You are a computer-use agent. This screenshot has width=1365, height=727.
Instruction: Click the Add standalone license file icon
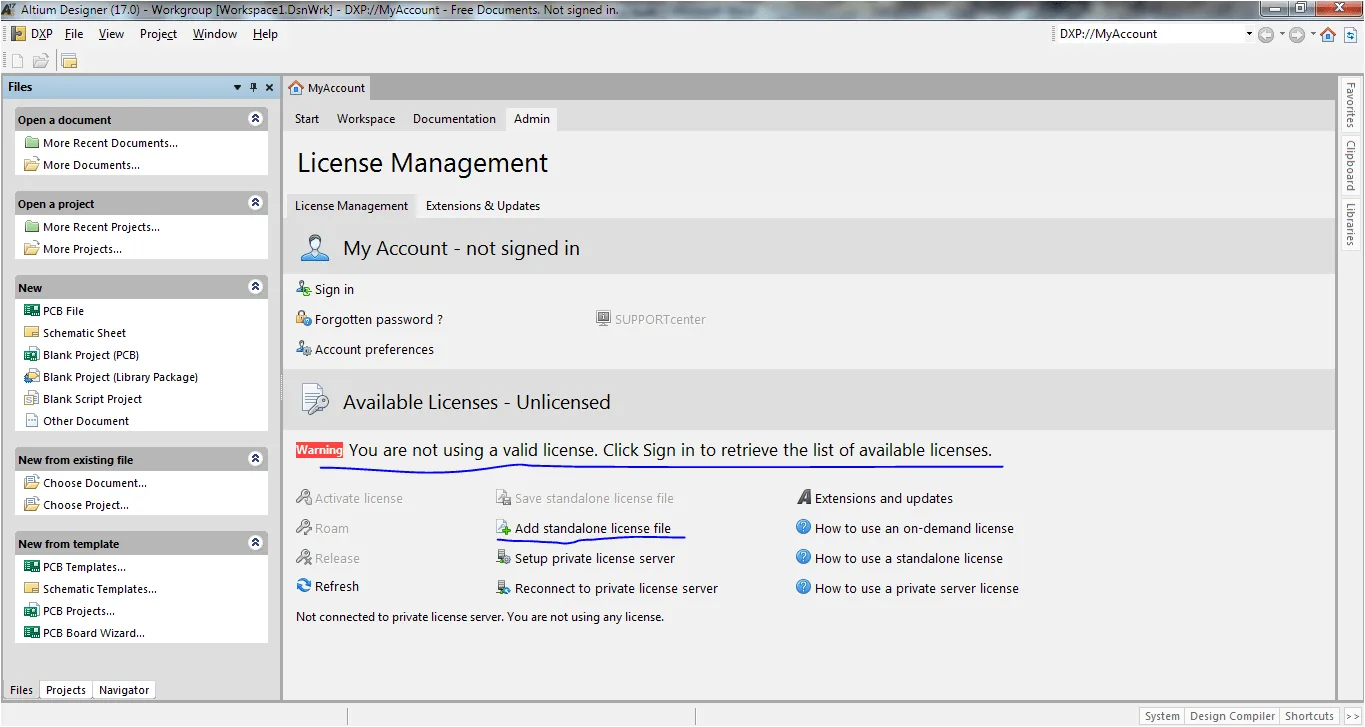(x=504, y=528)
